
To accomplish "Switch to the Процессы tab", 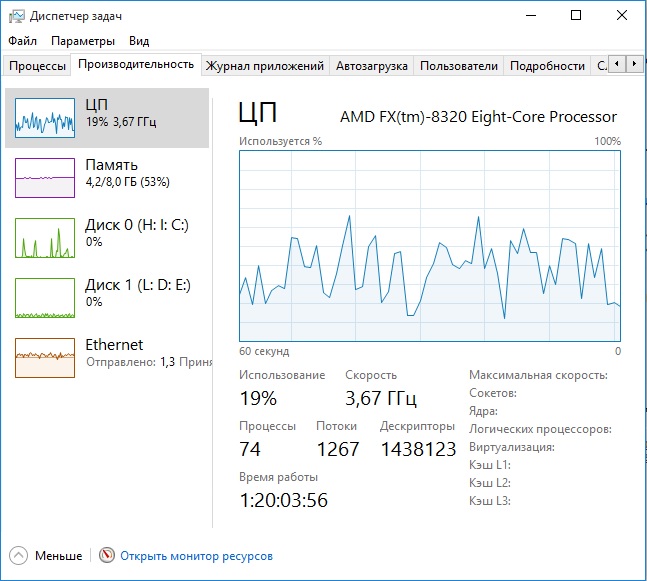I will point(37,66).
